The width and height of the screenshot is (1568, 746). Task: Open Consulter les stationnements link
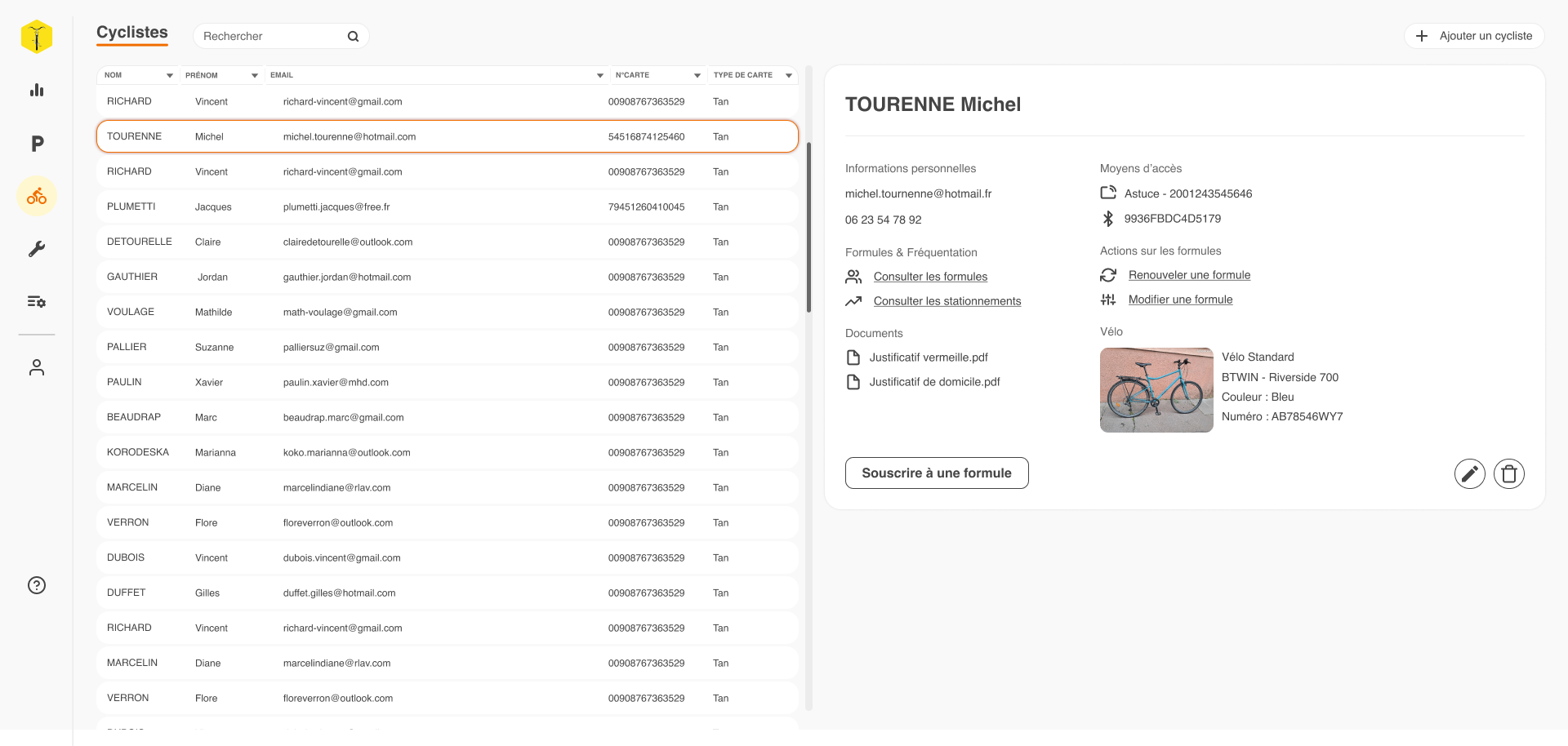[x=947, y=301]
